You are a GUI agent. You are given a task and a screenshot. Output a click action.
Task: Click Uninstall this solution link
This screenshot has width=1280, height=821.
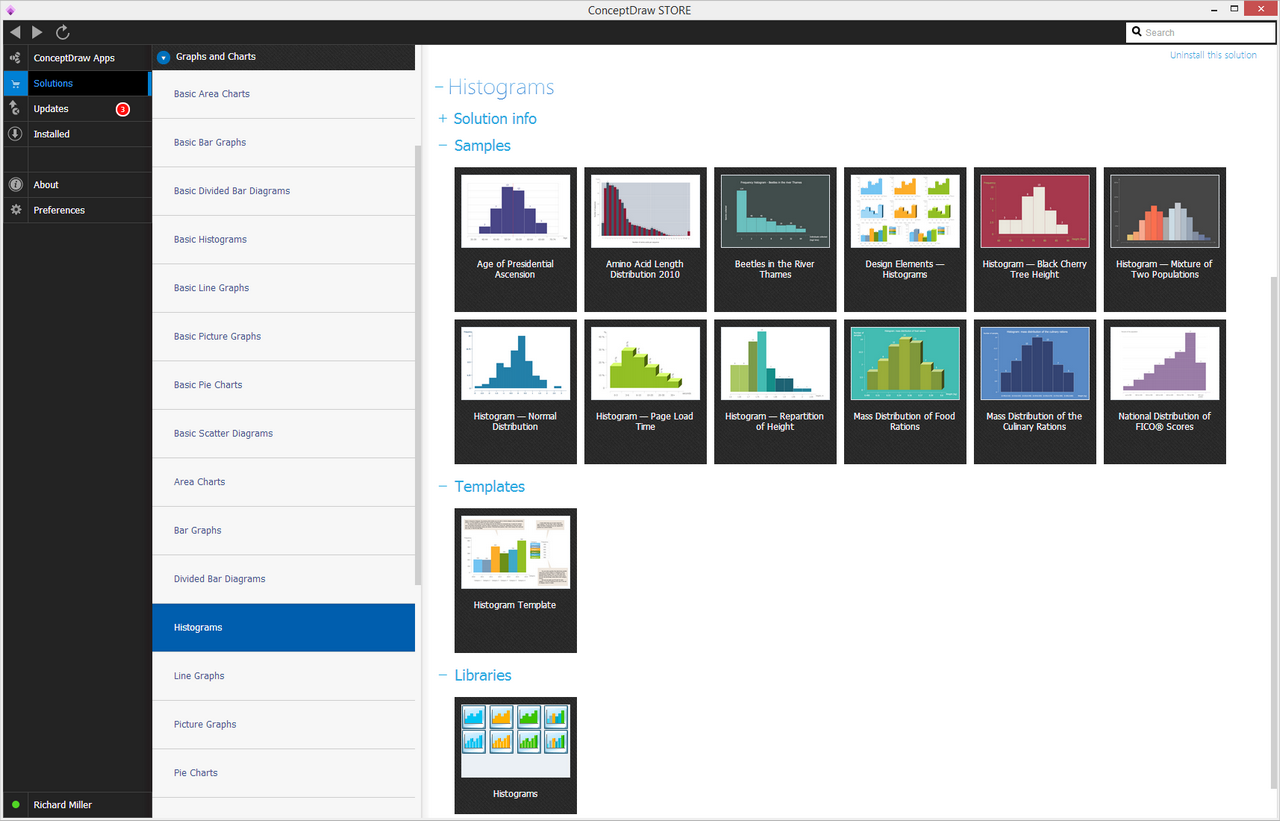tap(1213, 55)
